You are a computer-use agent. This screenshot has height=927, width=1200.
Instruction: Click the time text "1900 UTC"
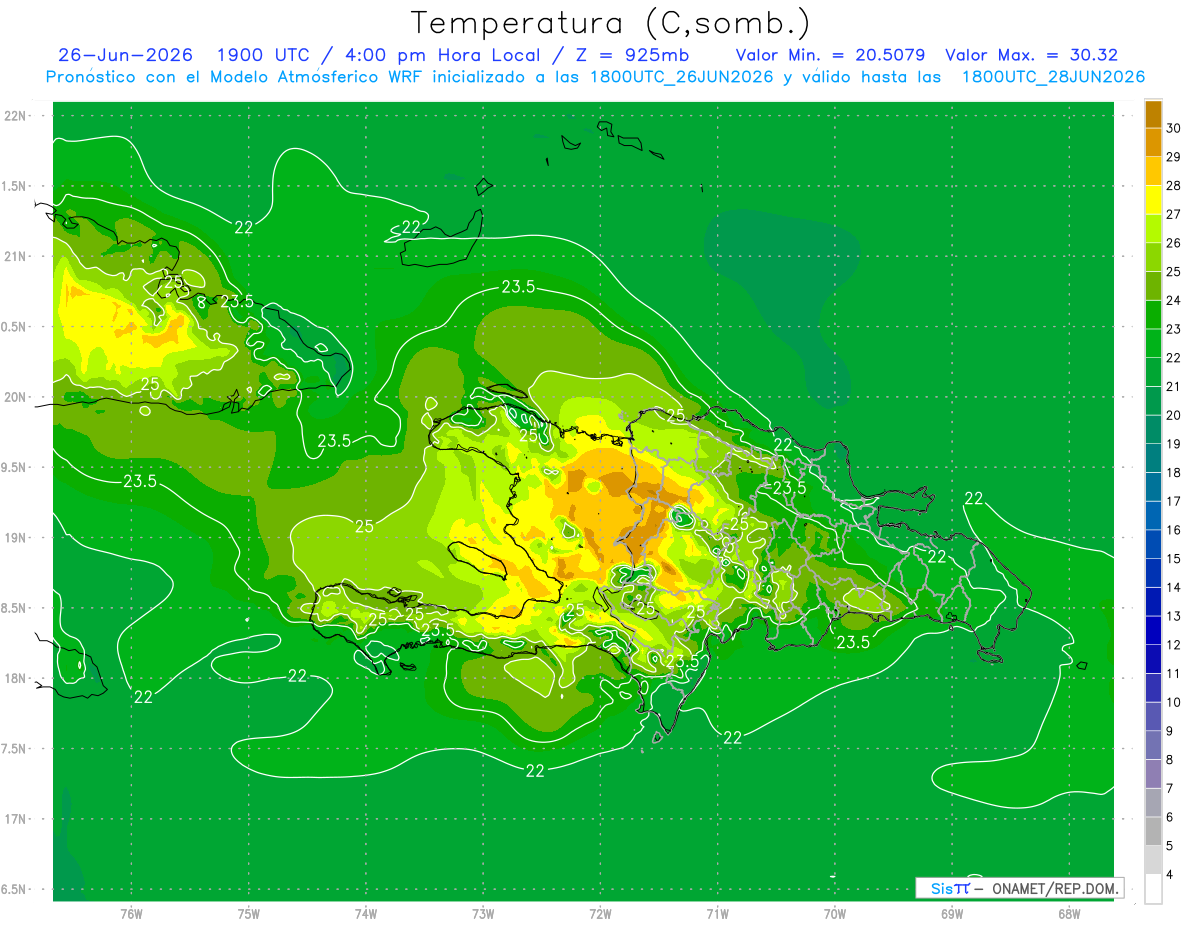(264, 56)
